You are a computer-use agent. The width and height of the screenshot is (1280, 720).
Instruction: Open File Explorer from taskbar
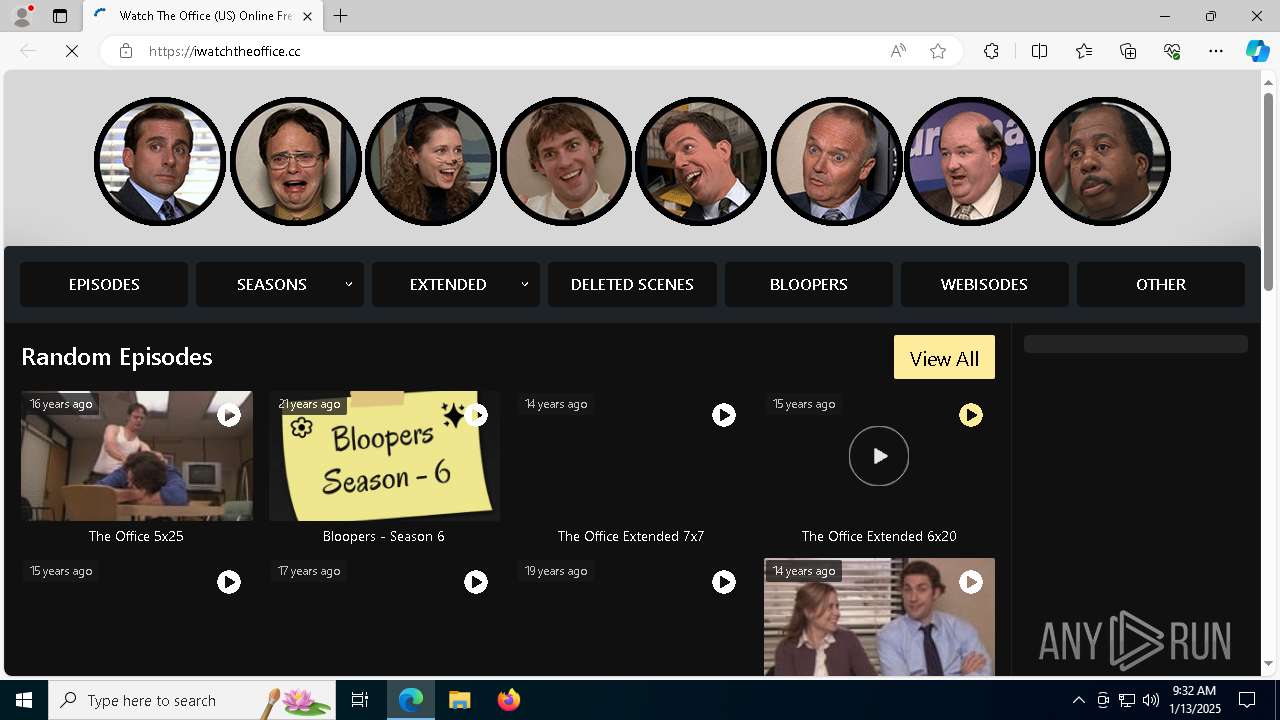pyautogui.click(x=460, y=700)
